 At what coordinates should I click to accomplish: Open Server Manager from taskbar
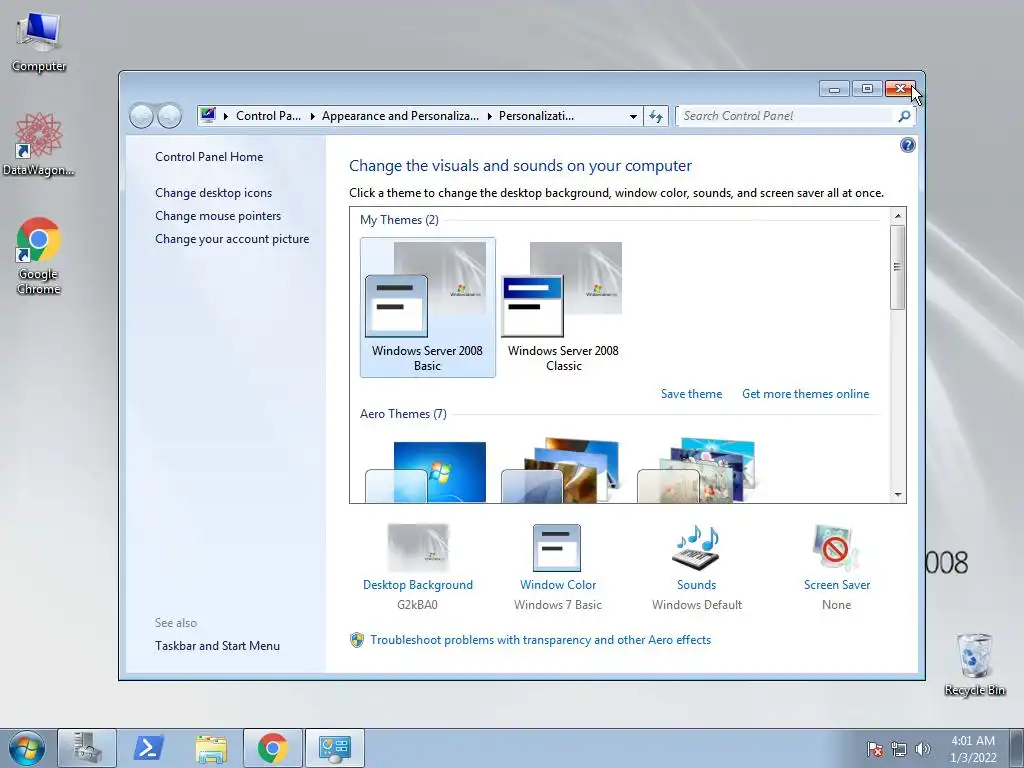coord(86,748)
